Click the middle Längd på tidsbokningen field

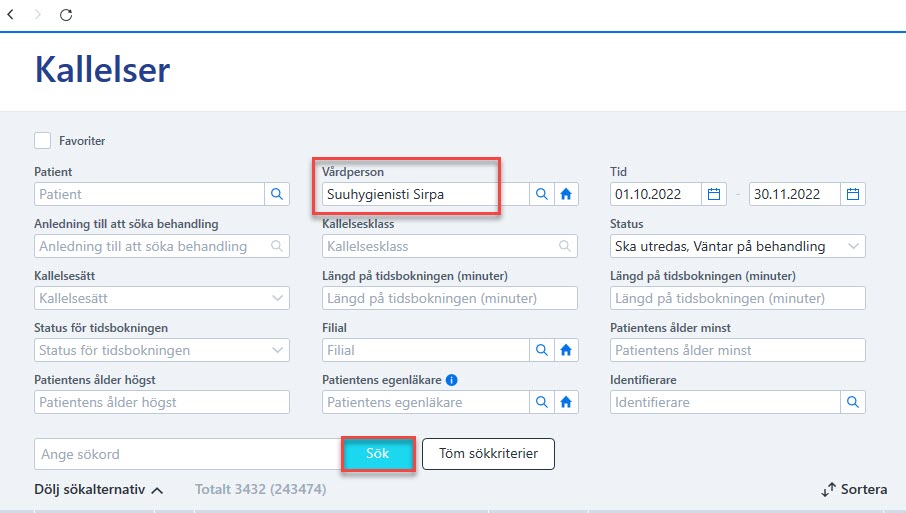450,298
